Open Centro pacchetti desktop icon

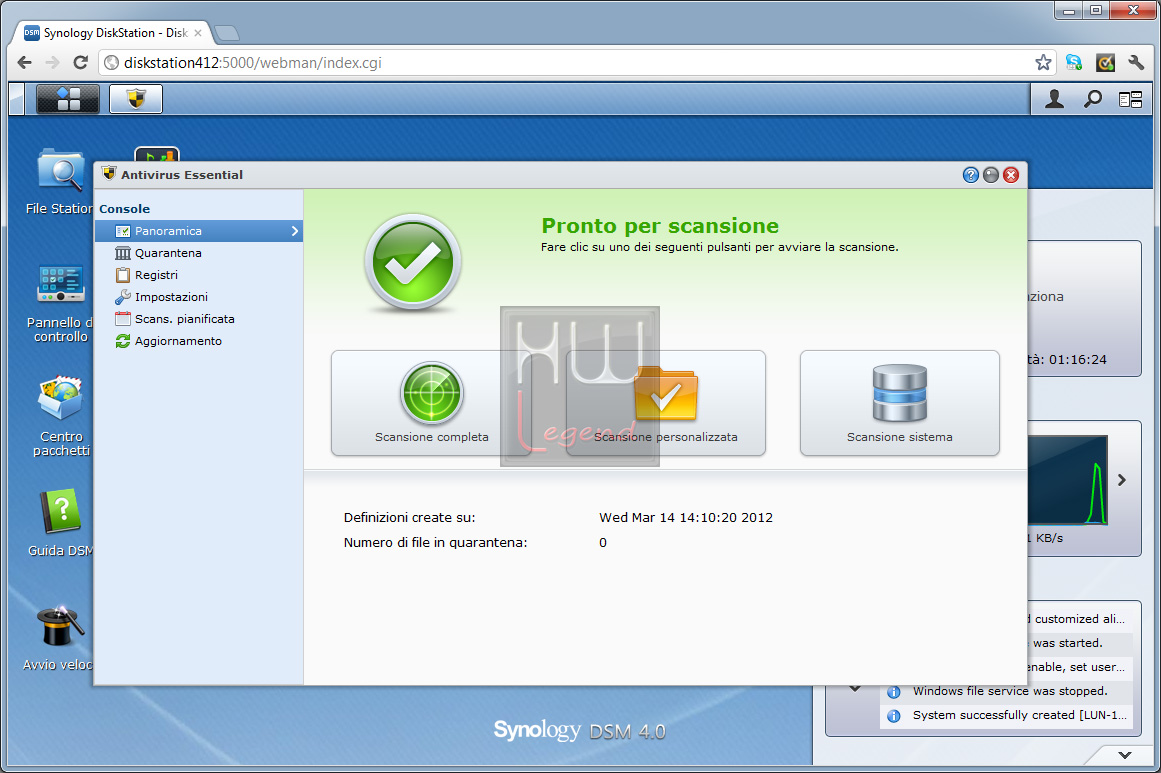61,417
